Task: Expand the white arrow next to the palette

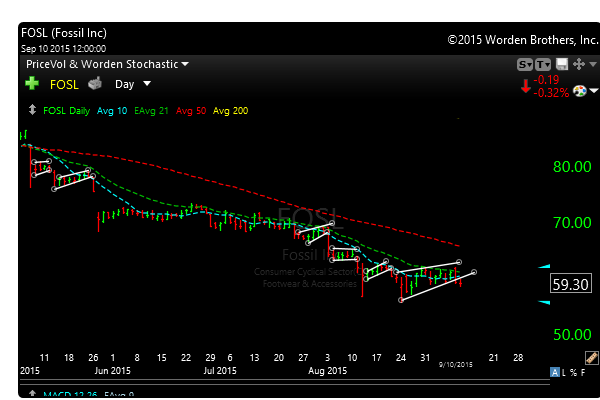Action: (593, 91)
